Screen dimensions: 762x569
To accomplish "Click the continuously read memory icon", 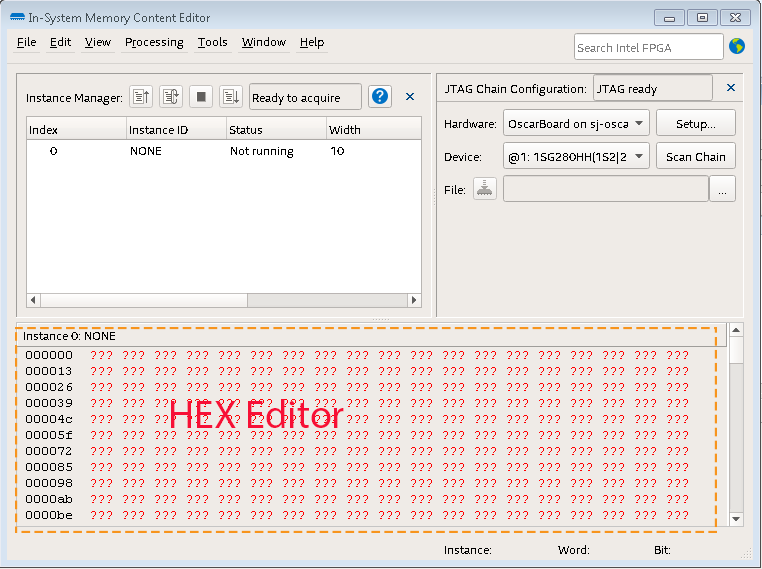I will point(171,97).
